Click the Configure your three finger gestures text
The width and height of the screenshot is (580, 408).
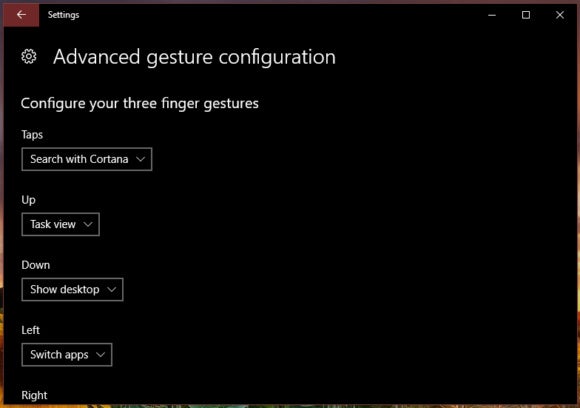point(139,104)
